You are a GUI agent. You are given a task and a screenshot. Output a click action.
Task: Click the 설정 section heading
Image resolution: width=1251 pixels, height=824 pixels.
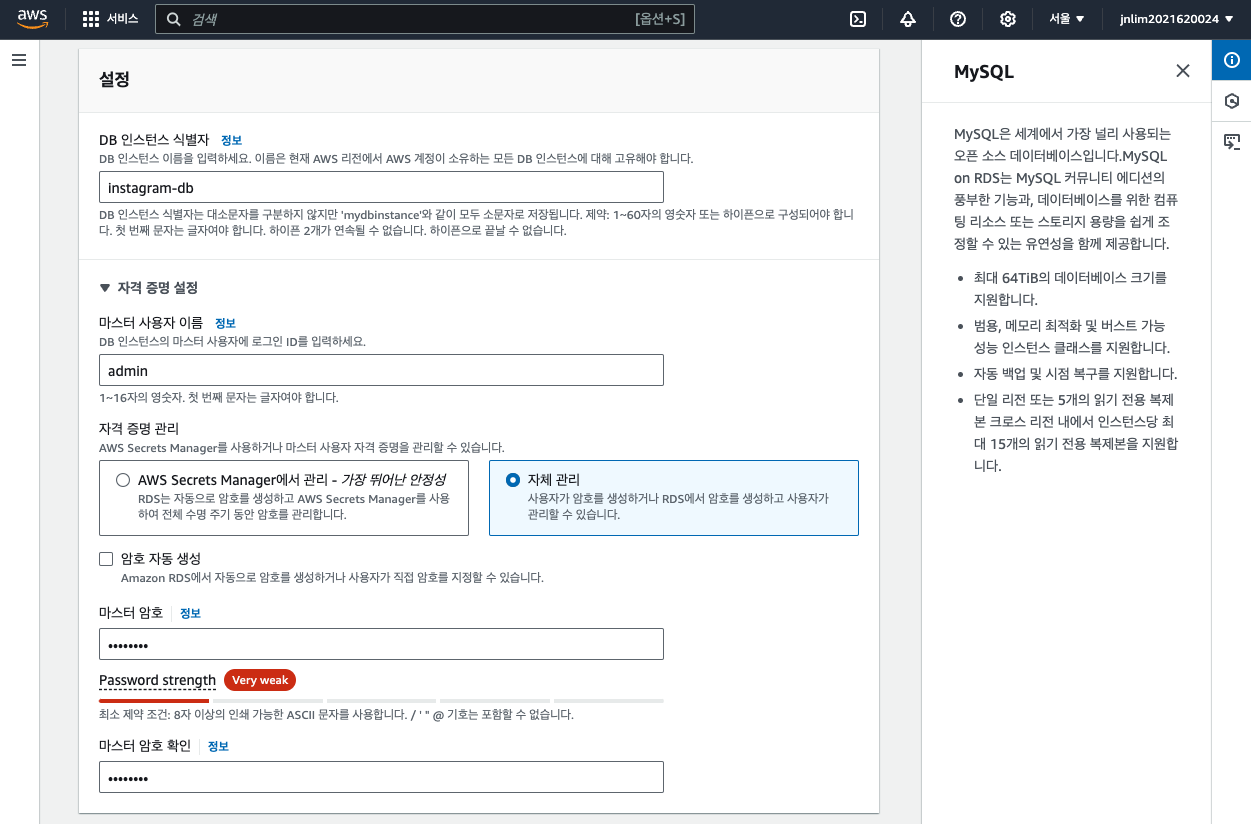114,79
